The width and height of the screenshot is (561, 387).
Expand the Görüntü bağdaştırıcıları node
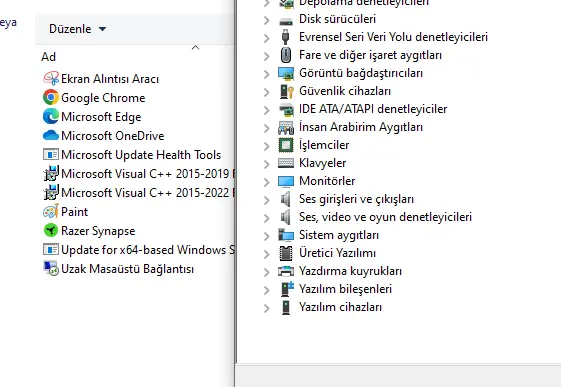tap(267, 74)
